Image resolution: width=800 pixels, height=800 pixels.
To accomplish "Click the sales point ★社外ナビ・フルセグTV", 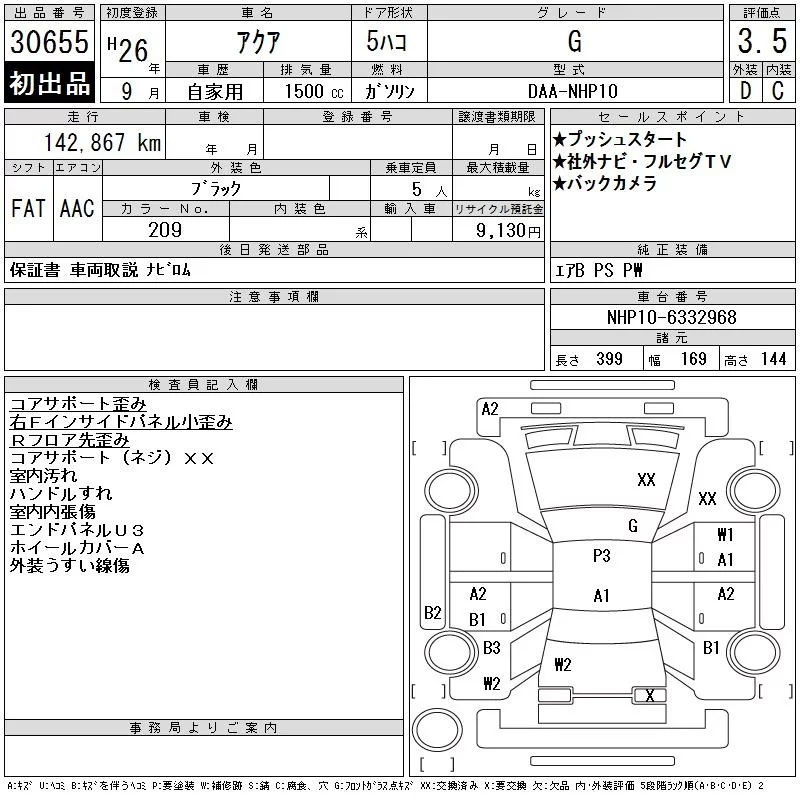I will point(642,161).
